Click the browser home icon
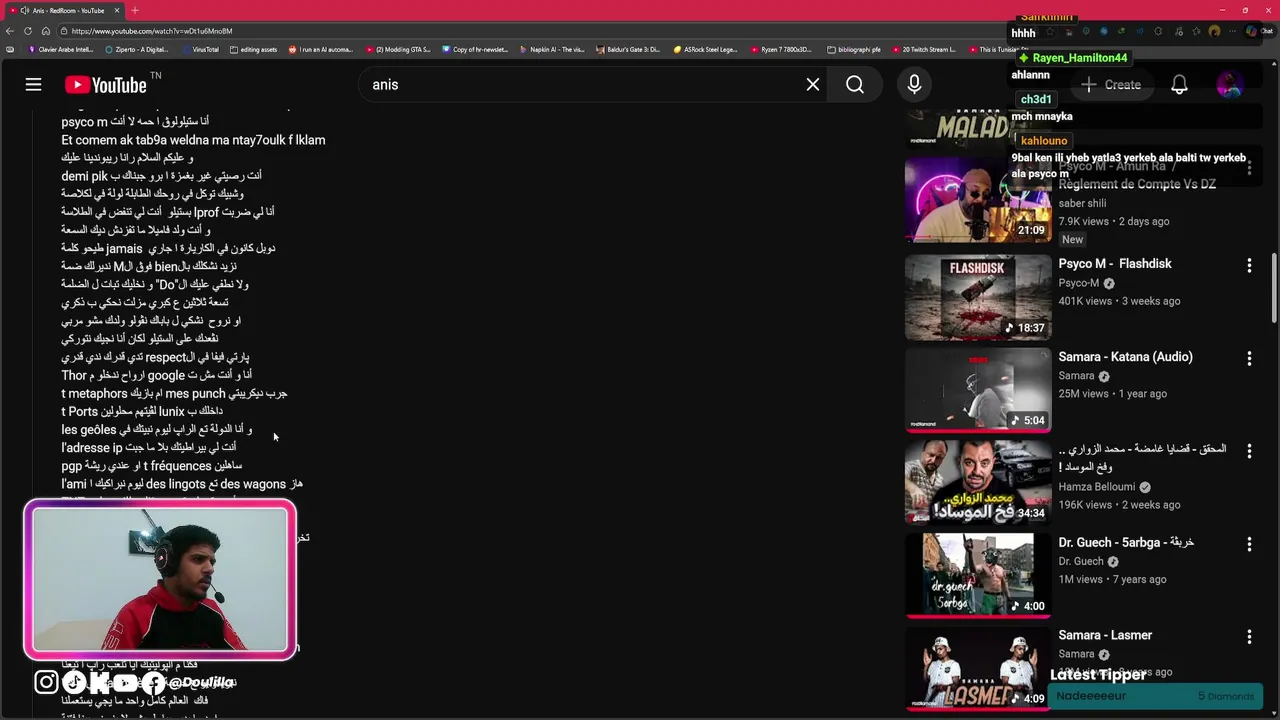 pyautogui.click(x=45, y=31)
